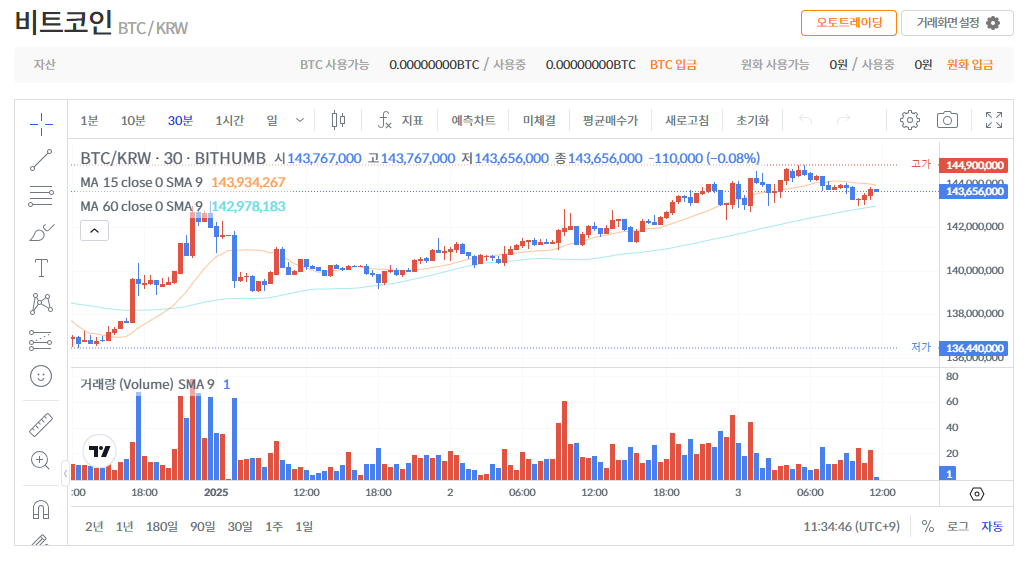This screenshot has height=561, width=1027.
Task: Select the 30분 interval
Action: [x=180, y=120]
